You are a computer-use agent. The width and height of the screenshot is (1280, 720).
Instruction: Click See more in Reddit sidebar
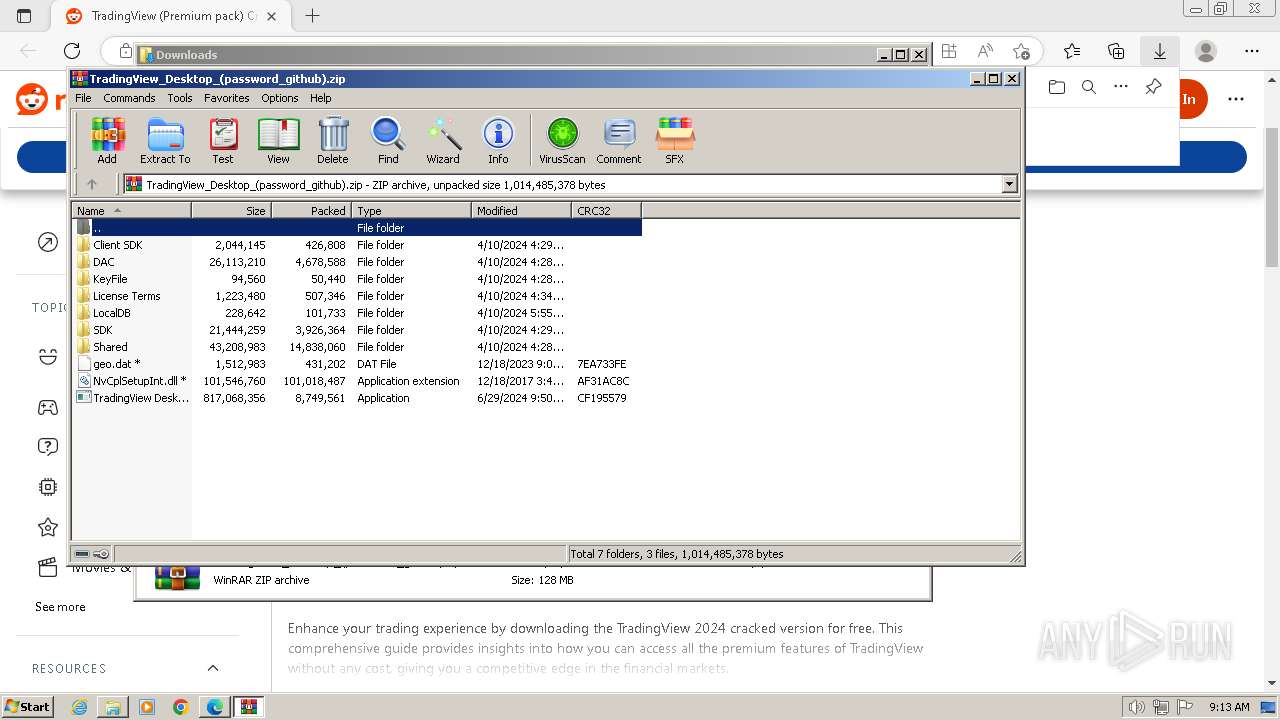[60, 607]
